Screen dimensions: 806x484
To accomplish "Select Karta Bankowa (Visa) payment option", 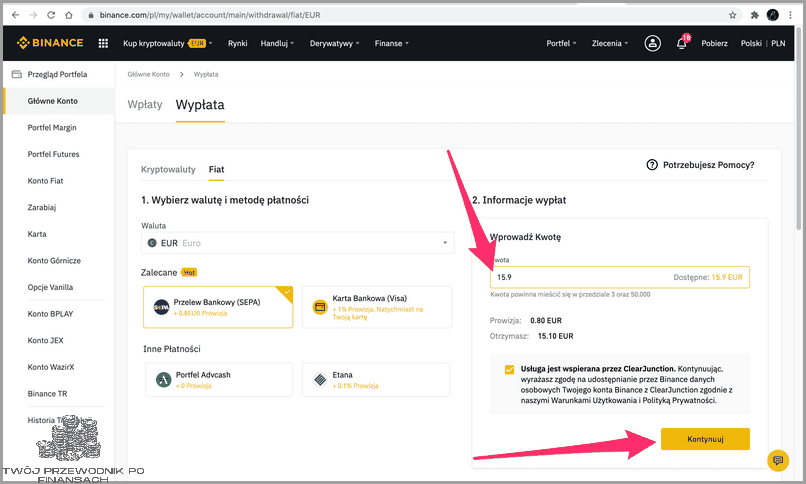I will click(377, 307).
